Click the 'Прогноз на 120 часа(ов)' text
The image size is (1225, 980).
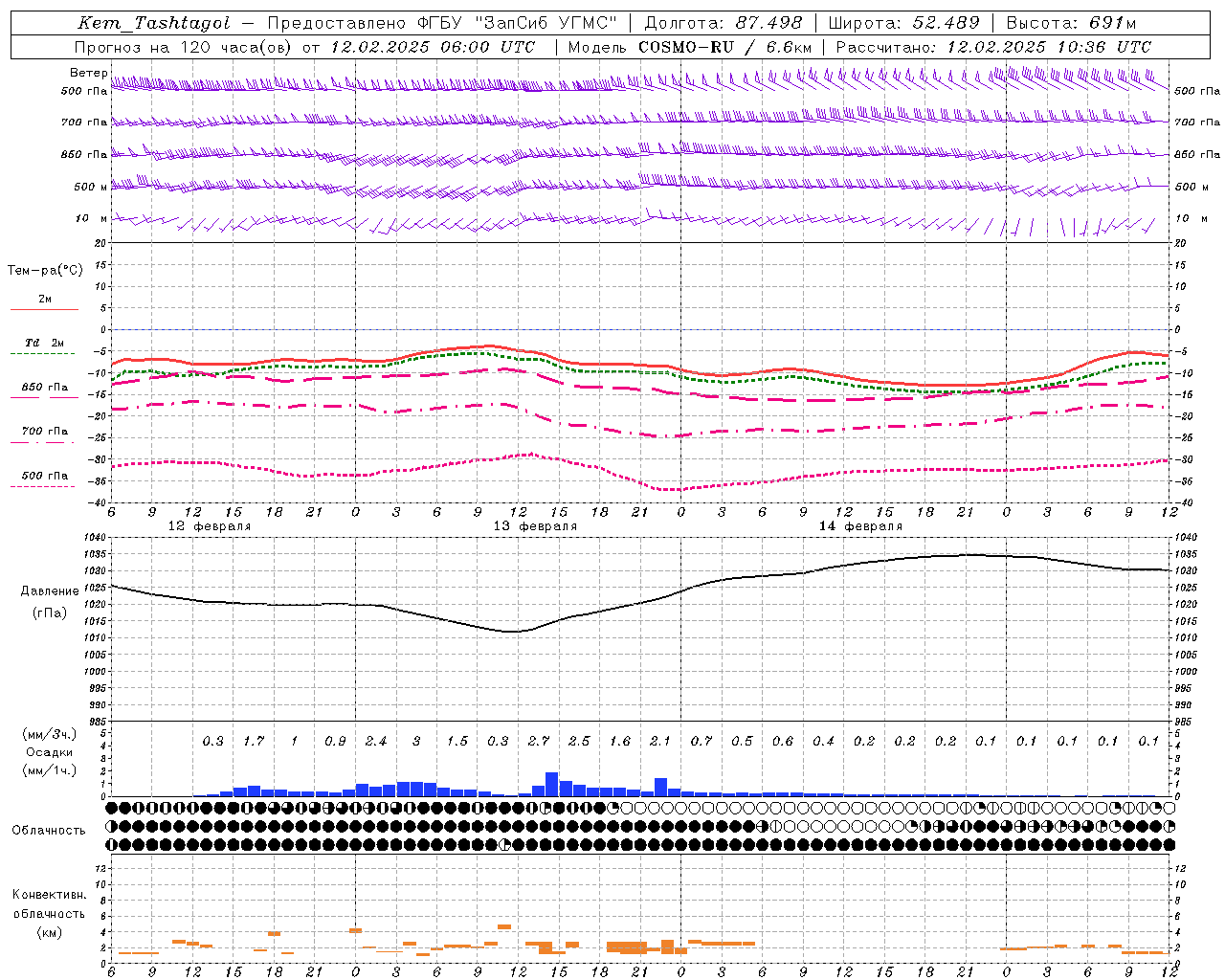click(x=184, y=47)
